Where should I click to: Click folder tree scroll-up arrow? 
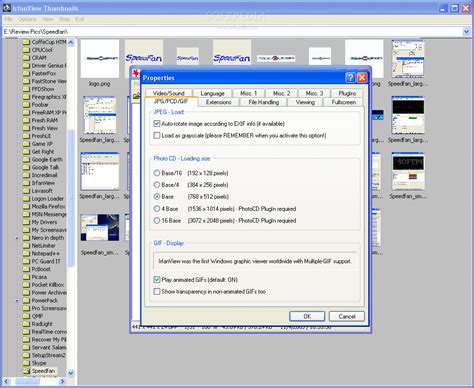[x=71, y=42]
